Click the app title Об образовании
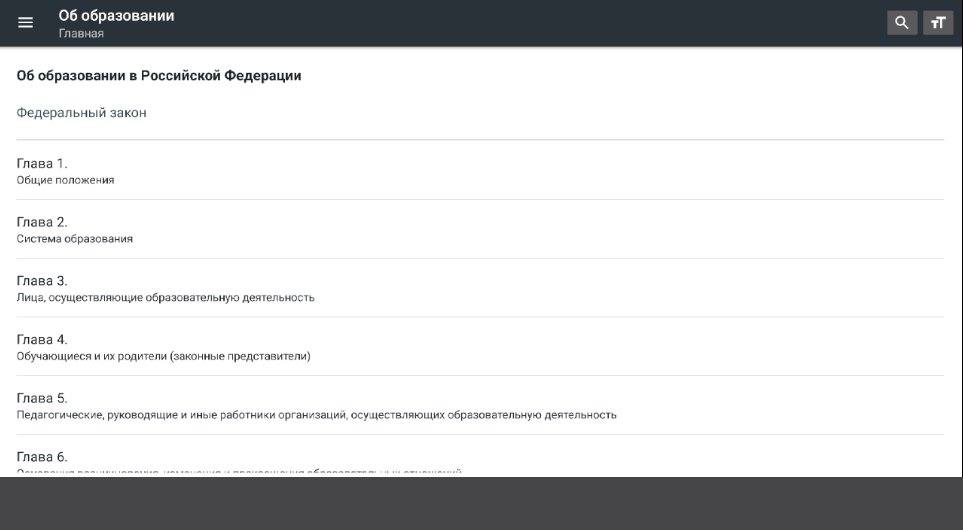This screenshot has height=530, width=963. [x=116, y=16]
